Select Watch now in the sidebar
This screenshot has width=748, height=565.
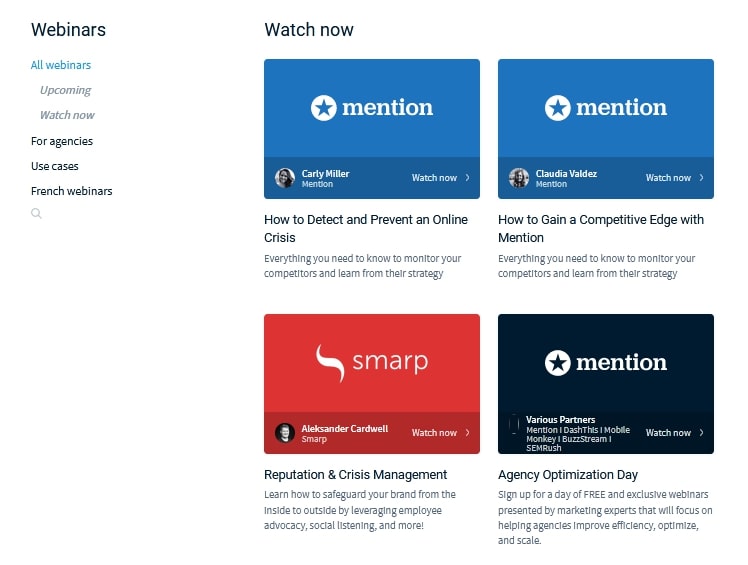67,115
